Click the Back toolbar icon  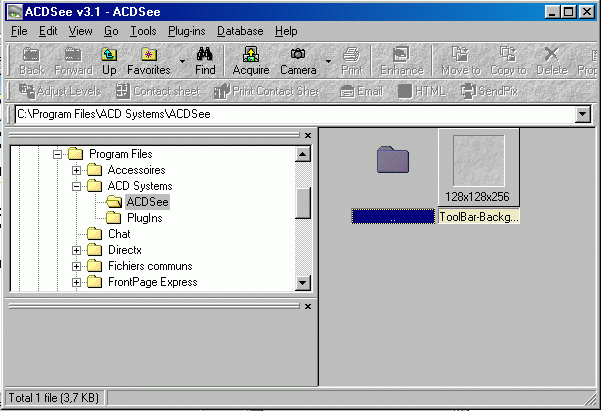point(31,54)
